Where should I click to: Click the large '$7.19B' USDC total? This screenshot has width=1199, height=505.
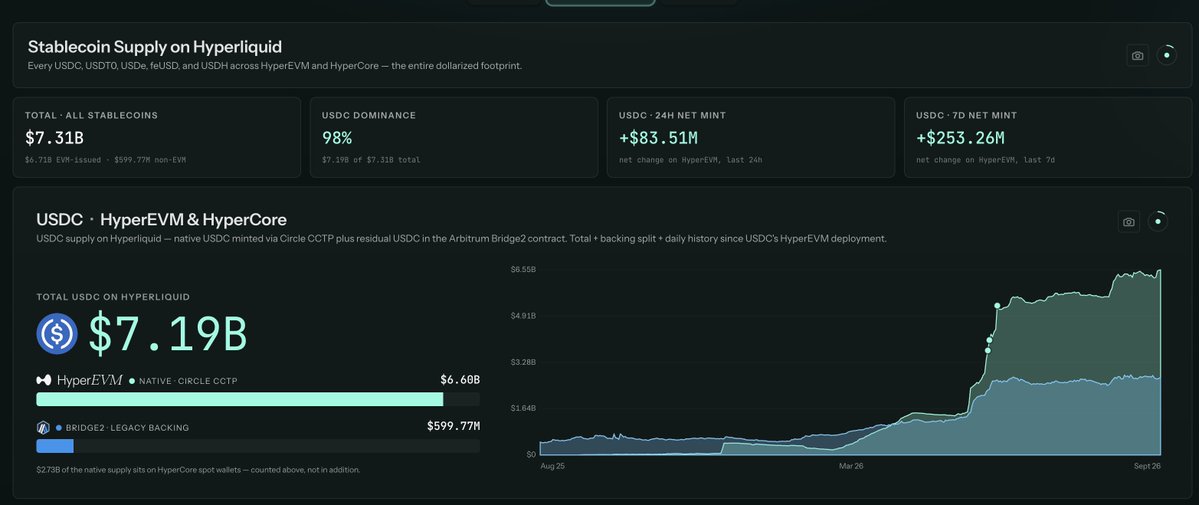167,334
